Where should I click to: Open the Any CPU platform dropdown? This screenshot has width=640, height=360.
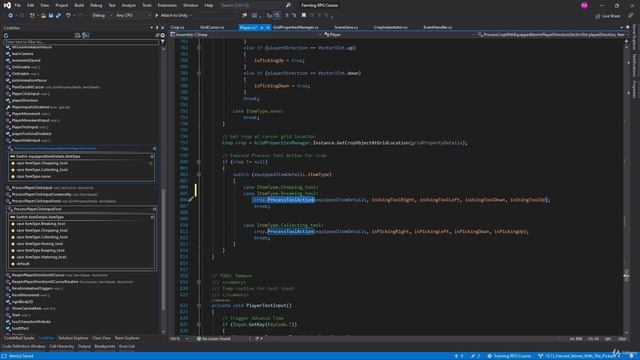(x=133, y=16)
